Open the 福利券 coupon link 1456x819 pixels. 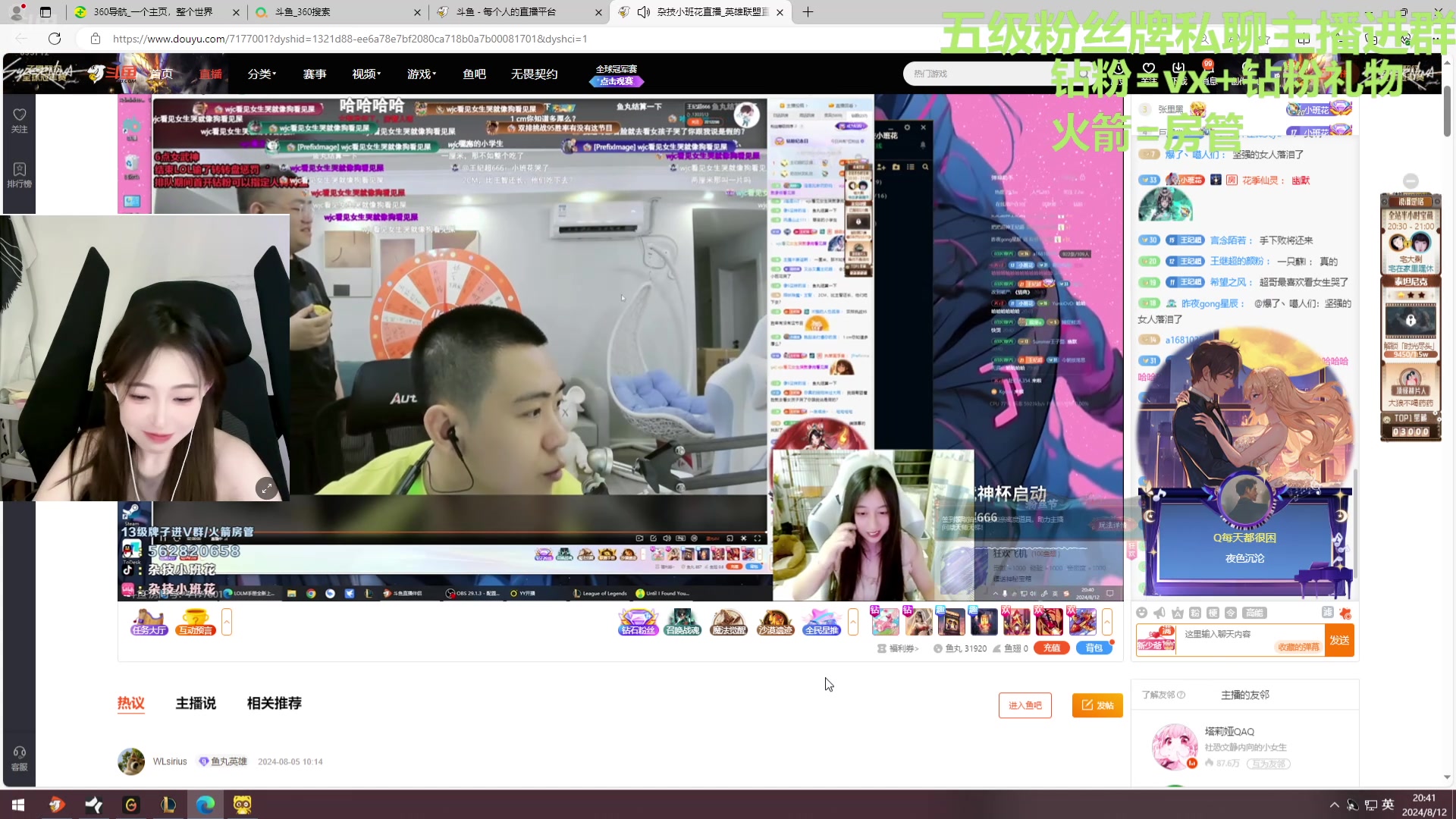pos(899,648)
